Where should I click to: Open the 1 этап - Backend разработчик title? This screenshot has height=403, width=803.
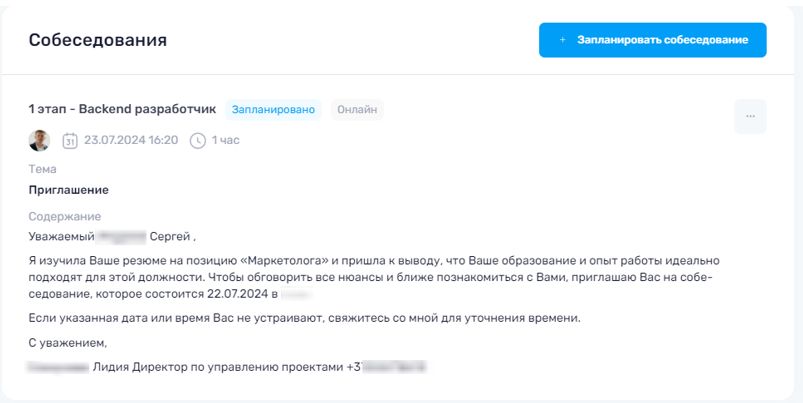pos(121,109)
